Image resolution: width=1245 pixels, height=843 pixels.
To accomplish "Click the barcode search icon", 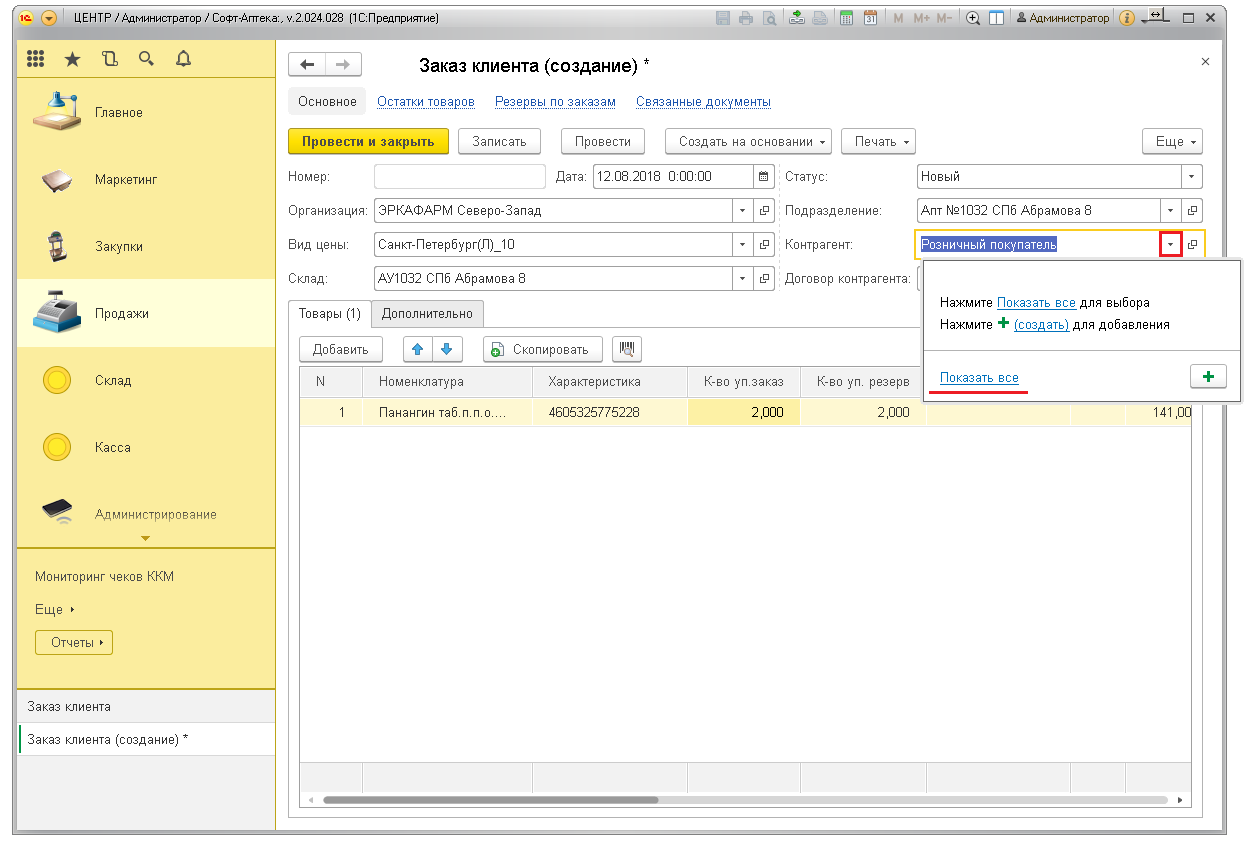I will [x=627, y=349].
